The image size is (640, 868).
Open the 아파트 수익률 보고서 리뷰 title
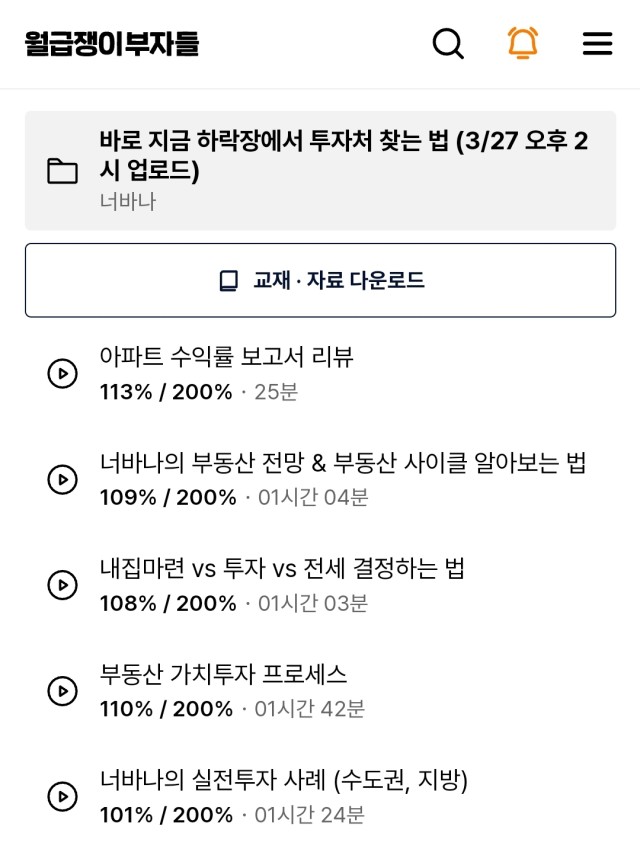pos(226,356)
